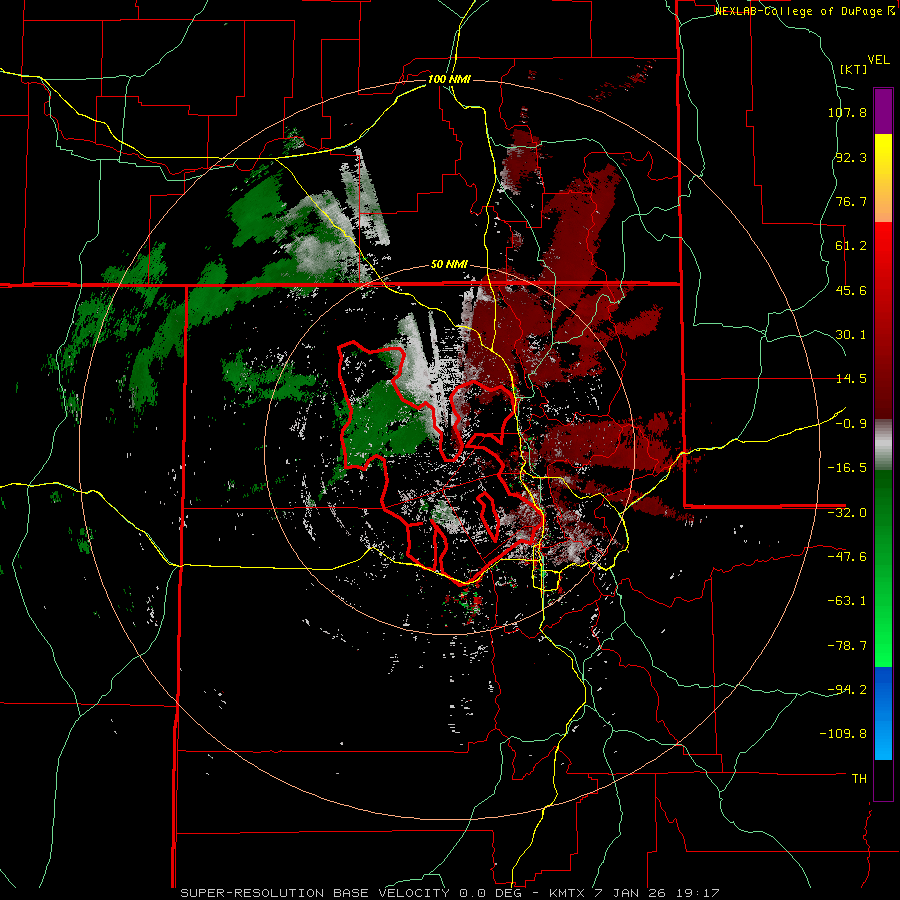Pick the yellow-orange segment of the color bar

coord(883,178)
